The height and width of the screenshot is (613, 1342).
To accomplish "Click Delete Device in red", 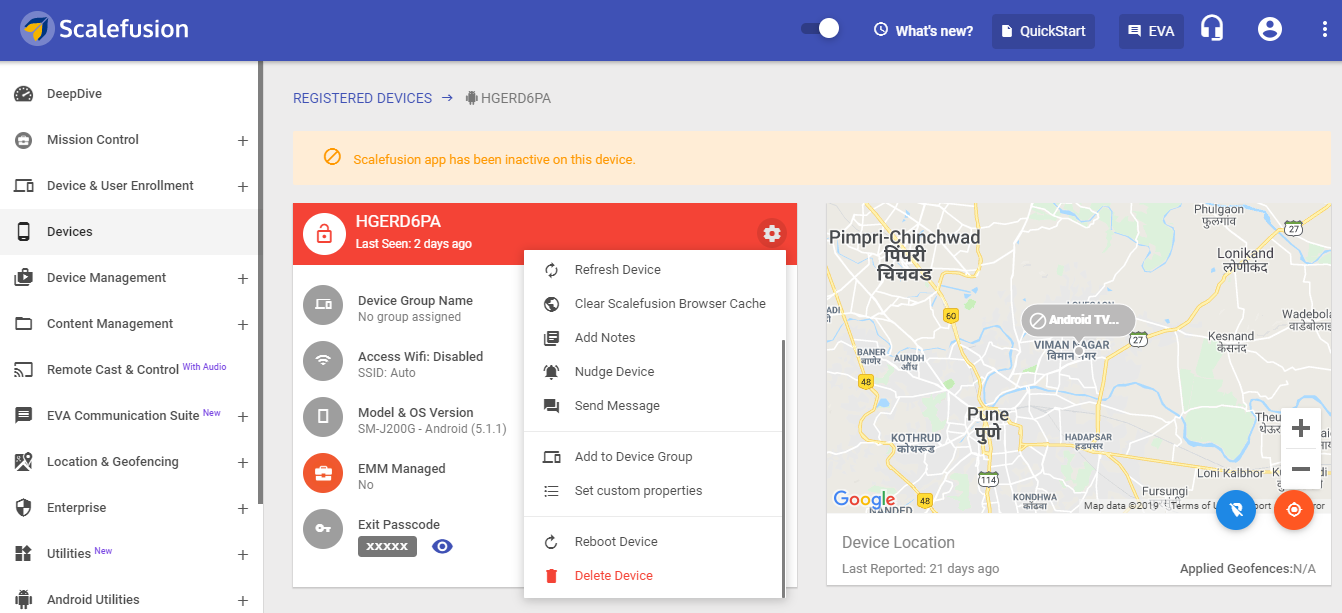I will [x=614, y=576].
